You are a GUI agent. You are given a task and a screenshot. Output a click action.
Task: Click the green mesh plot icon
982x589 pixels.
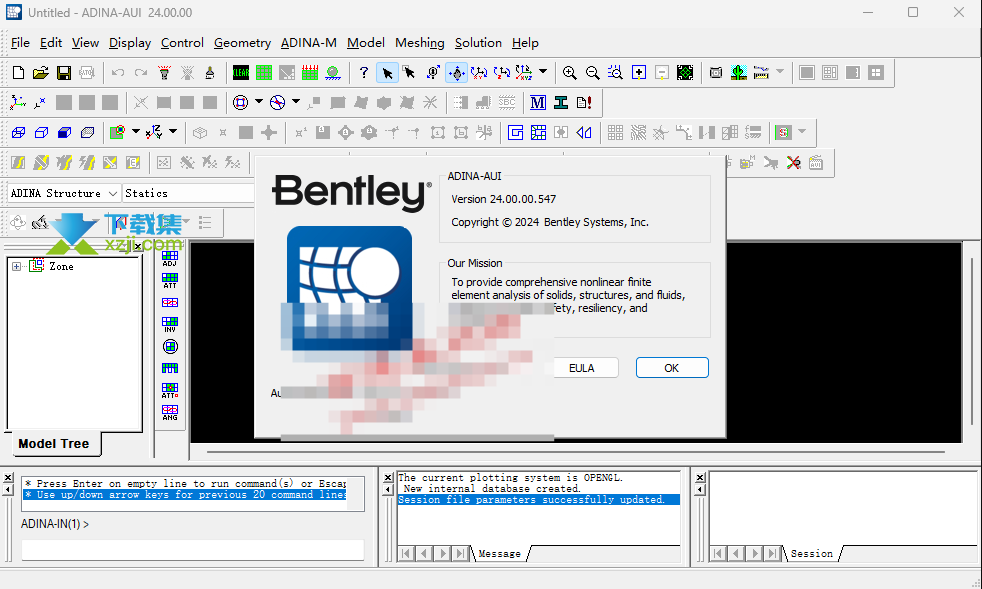[x=264, y=73]
